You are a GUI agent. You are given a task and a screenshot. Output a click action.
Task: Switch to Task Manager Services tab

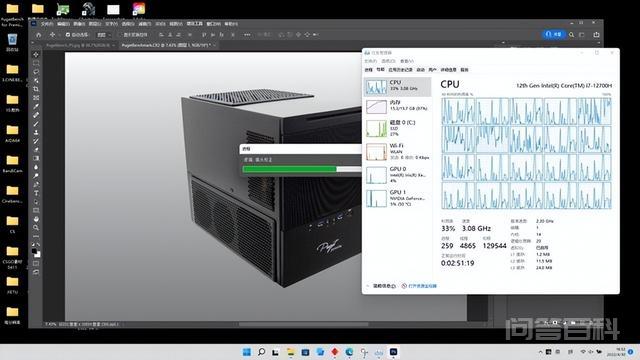[x=464, y=70]
